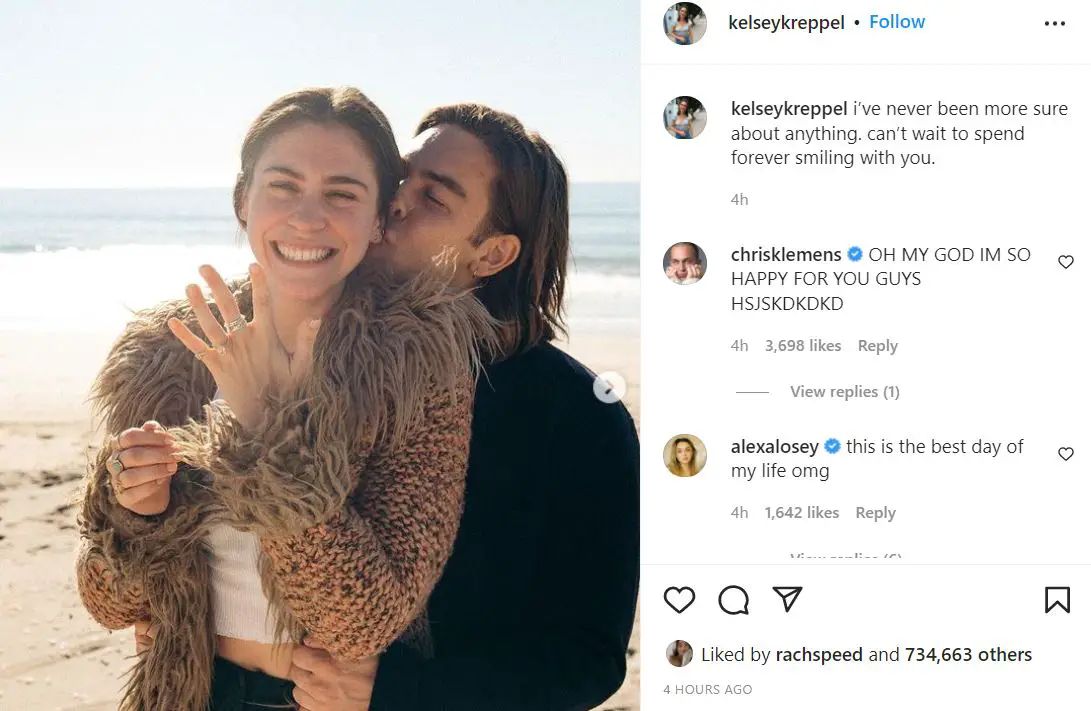Open kelseykreppel profile from header username
This screenshot has width=1091, height=711.
[x=787, y=22]
